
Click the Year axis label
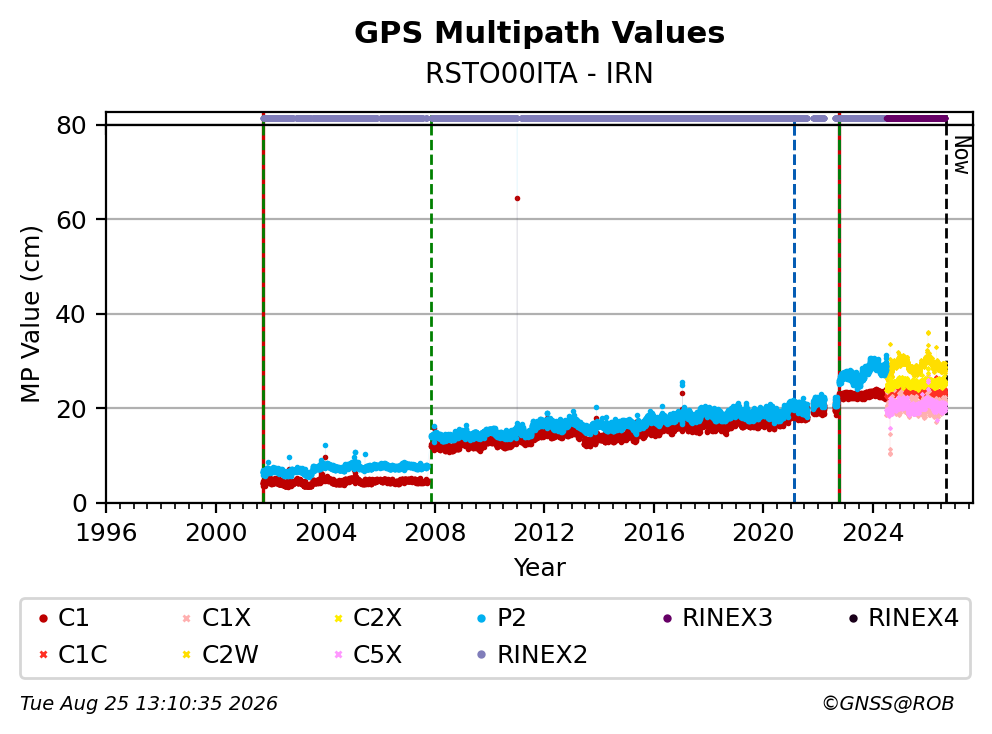coord(539,567)
